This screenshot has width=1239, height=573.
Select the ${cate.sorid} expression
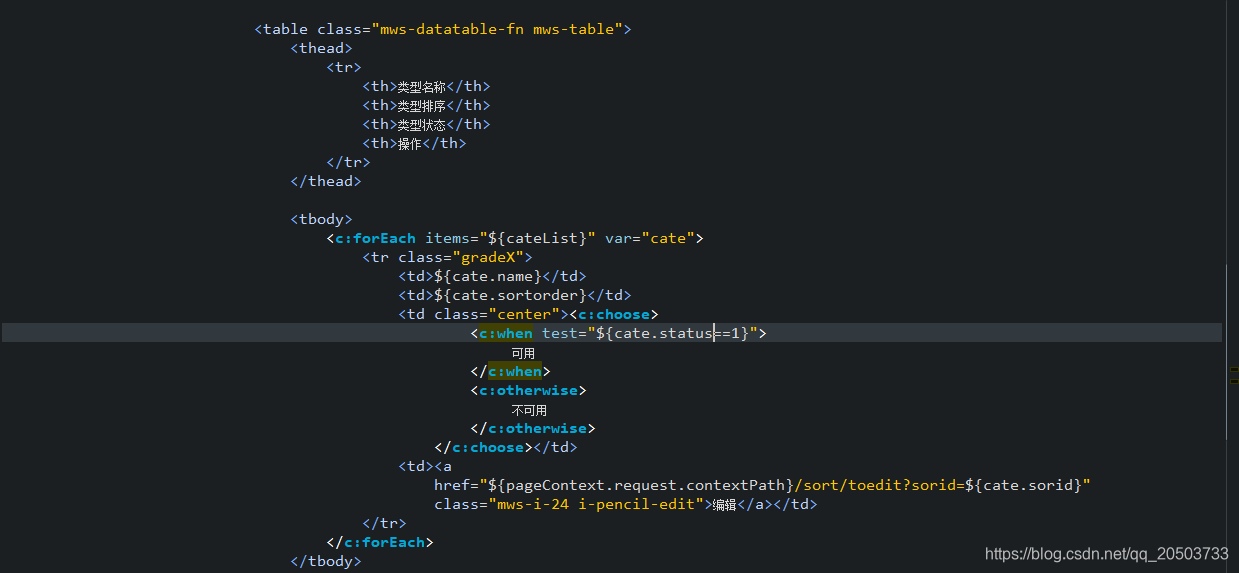(1023, 485)
